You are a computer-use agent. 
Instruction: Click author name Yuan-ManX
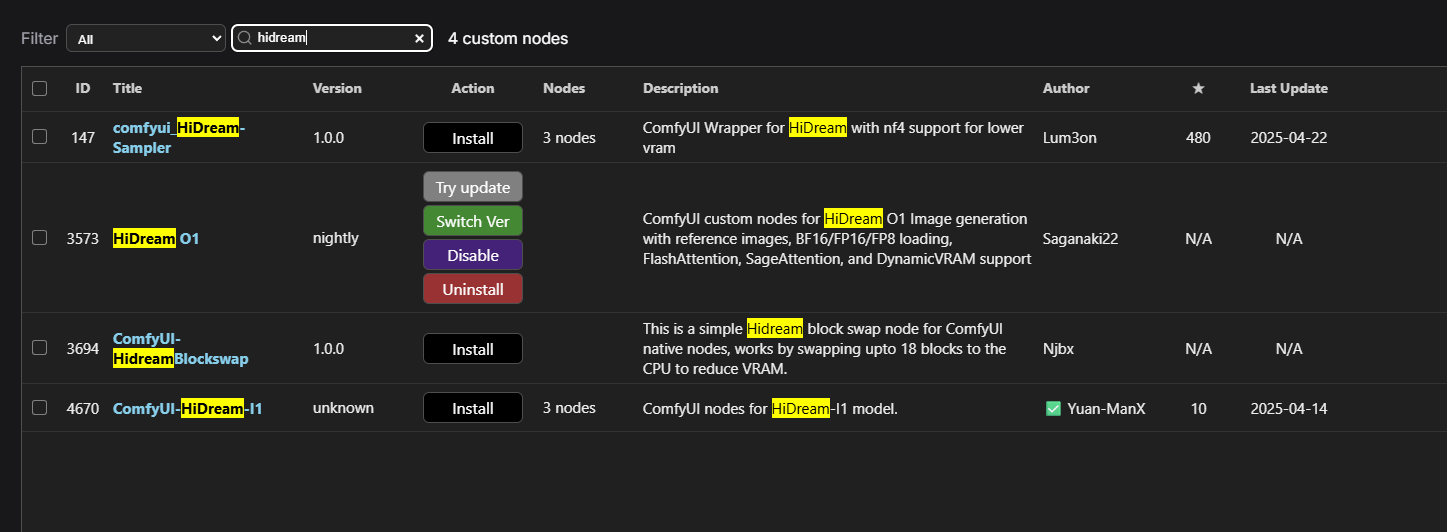[x=1106, y=408]
